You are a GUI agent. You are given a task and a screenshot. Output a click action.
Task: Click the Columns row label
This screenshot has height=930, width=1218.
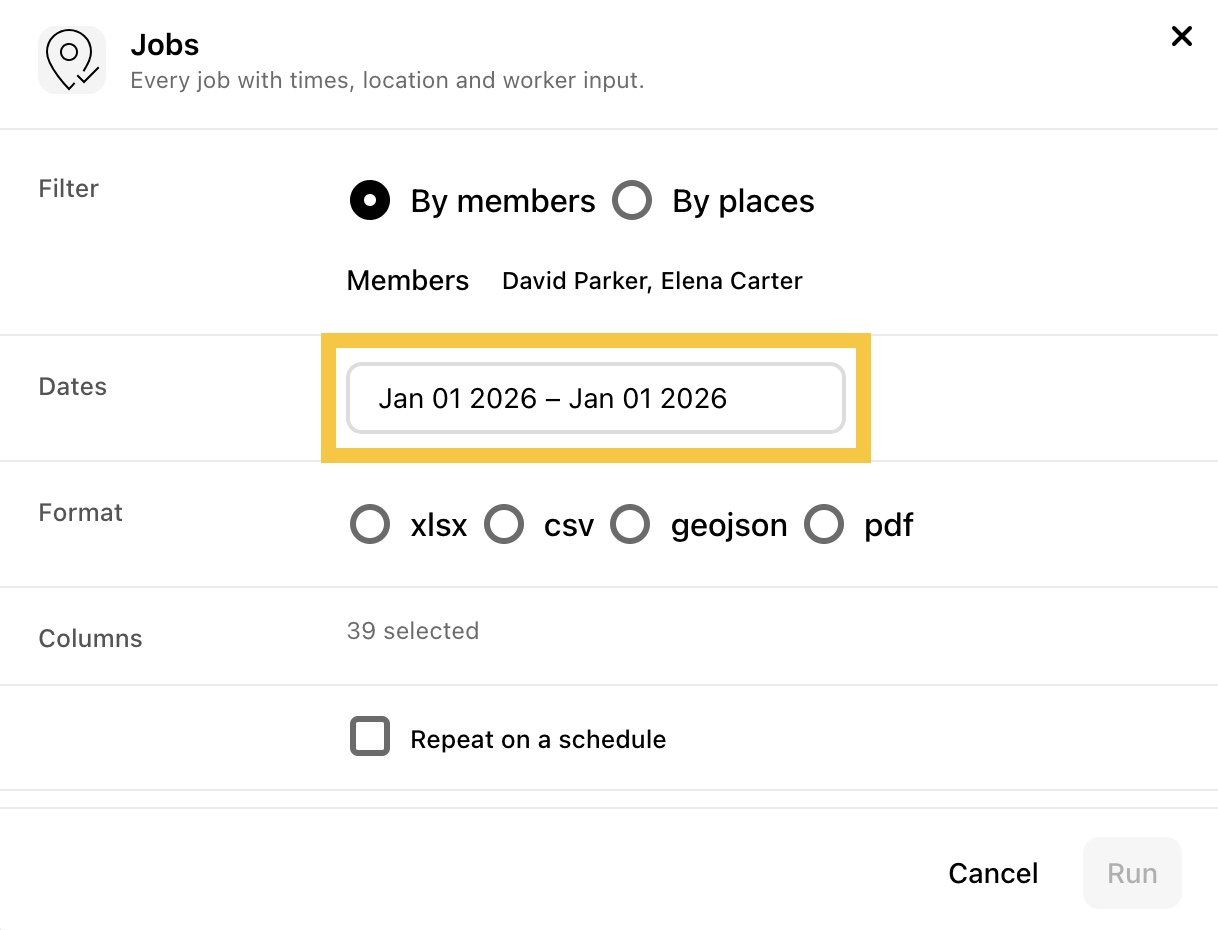point(91,638)
